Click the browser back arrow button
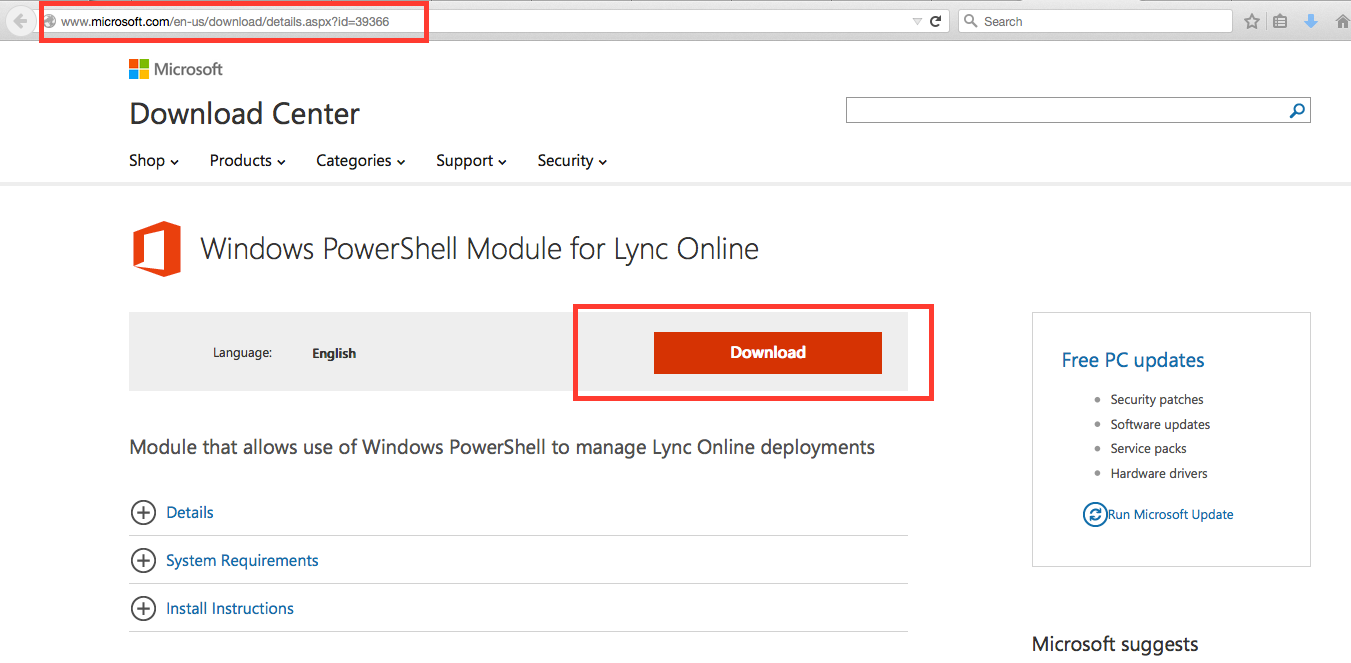 pos(20,21)
